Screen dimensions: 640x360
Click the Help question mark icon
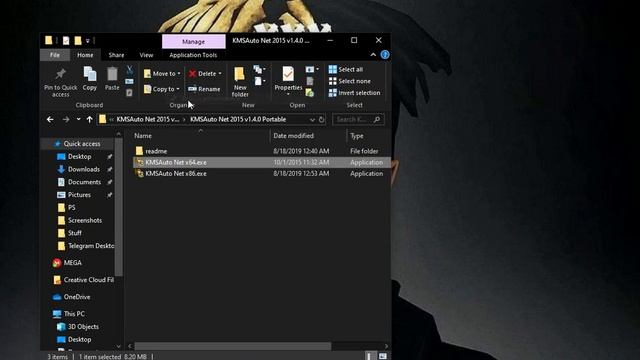(x=385, y=55)
